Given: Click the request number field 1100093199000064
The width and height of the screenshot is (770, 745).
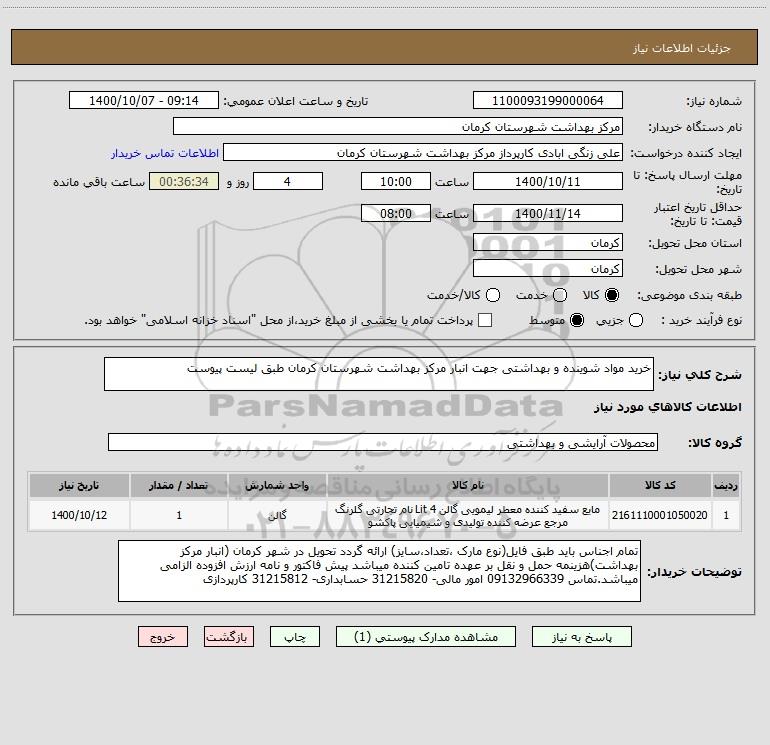Looking at the screenshot, I should 548,101.
